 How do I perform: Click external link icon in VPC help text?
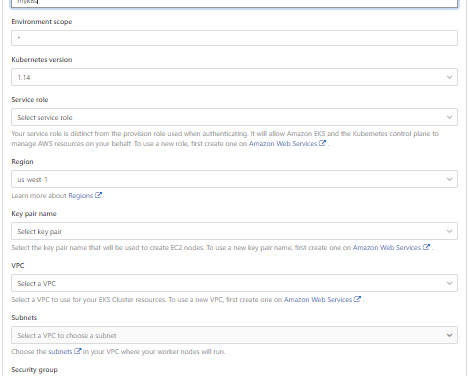[x=357, y=299]
